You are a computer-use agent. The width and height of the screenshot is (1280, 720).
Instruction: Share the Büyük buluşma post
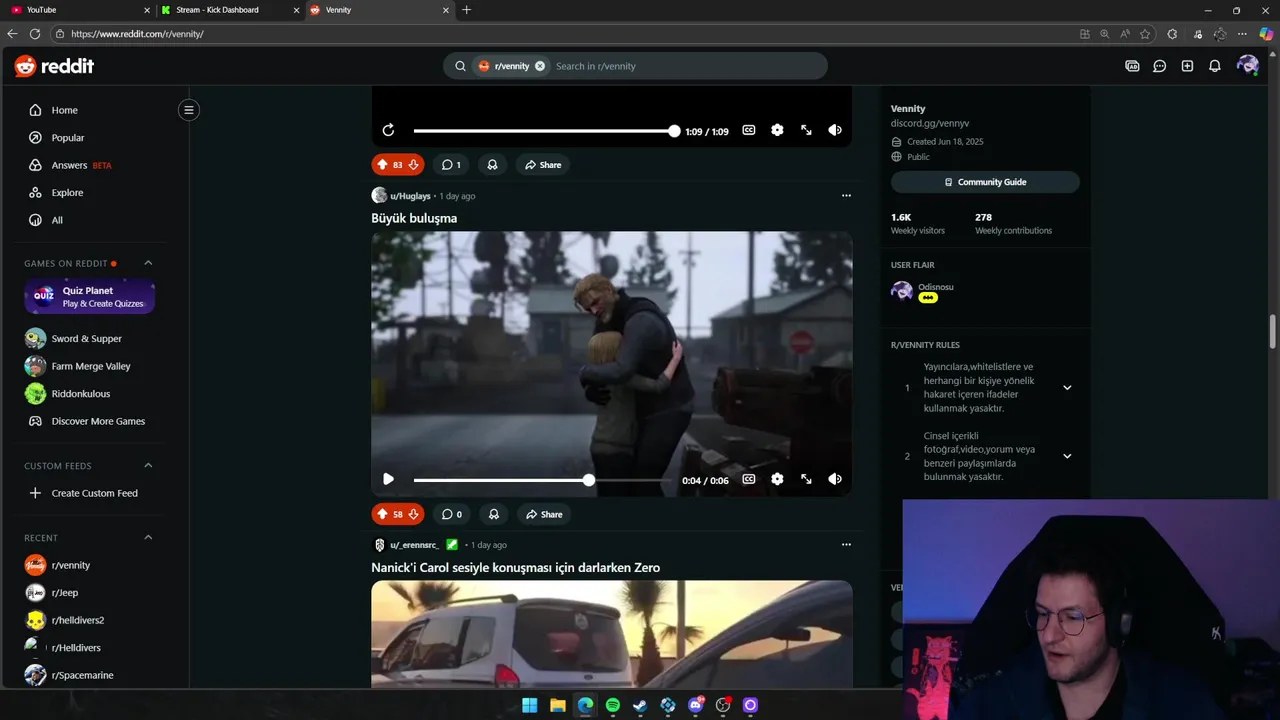(x=544, y=514)
